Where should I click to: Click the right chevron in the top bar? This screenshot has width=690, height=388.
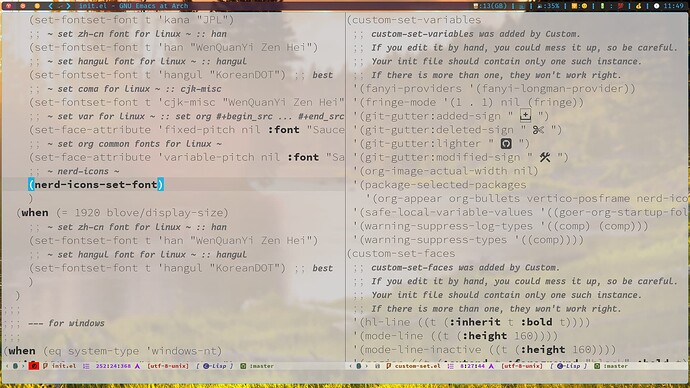pos(68,6)
